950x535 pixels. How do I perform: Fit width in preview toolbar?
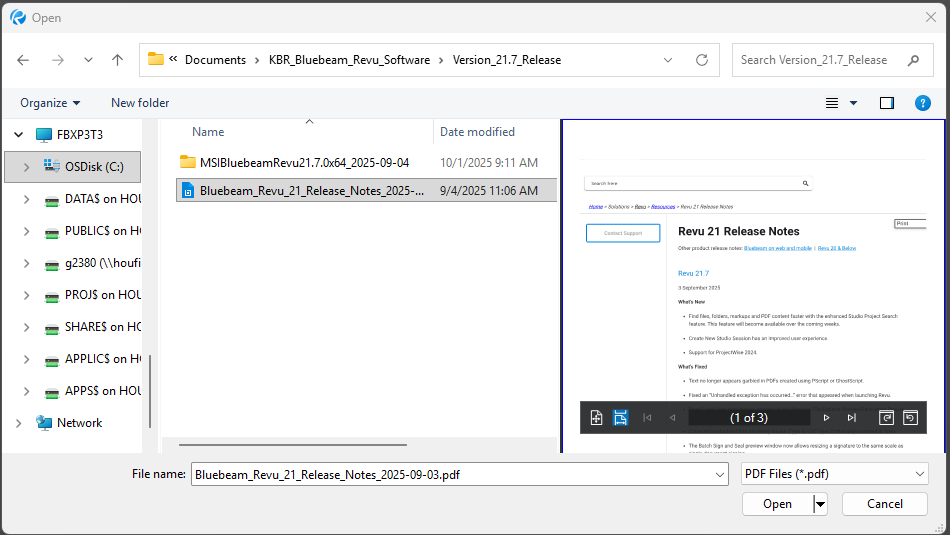coord(620,418)
